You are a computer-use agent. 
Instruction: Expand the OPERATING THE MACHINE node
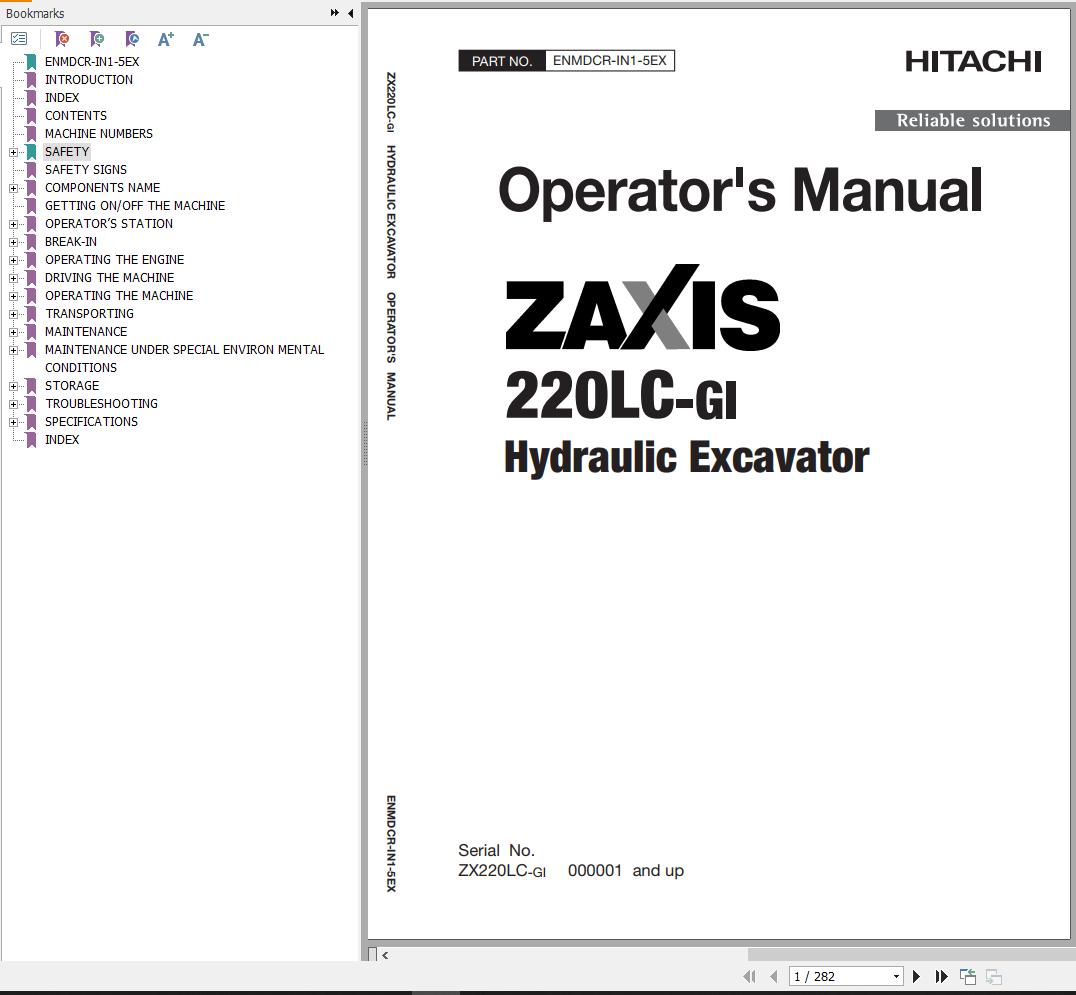(x=13, y=296)
